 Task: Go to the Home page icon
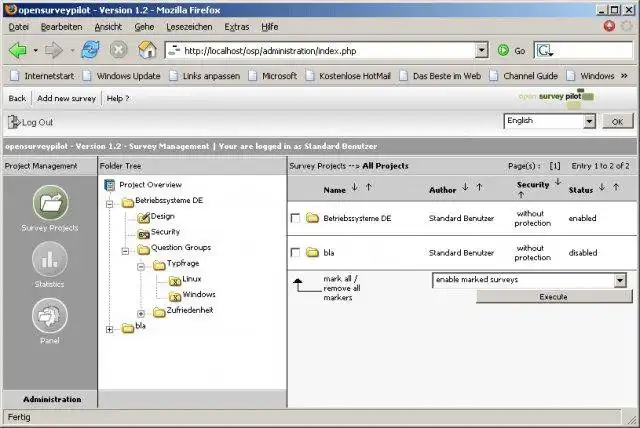pyautogui.click(x=147, y=50)
